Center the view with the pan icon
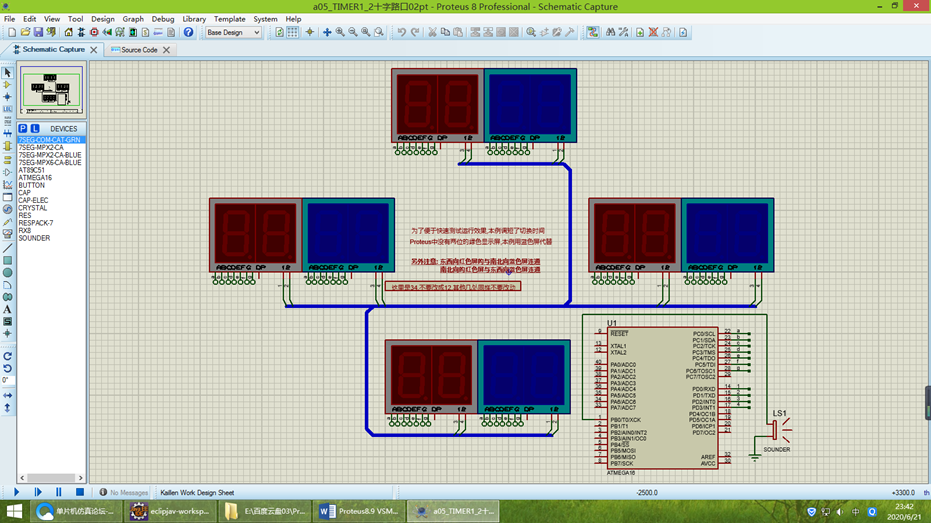 click(327, 32)
